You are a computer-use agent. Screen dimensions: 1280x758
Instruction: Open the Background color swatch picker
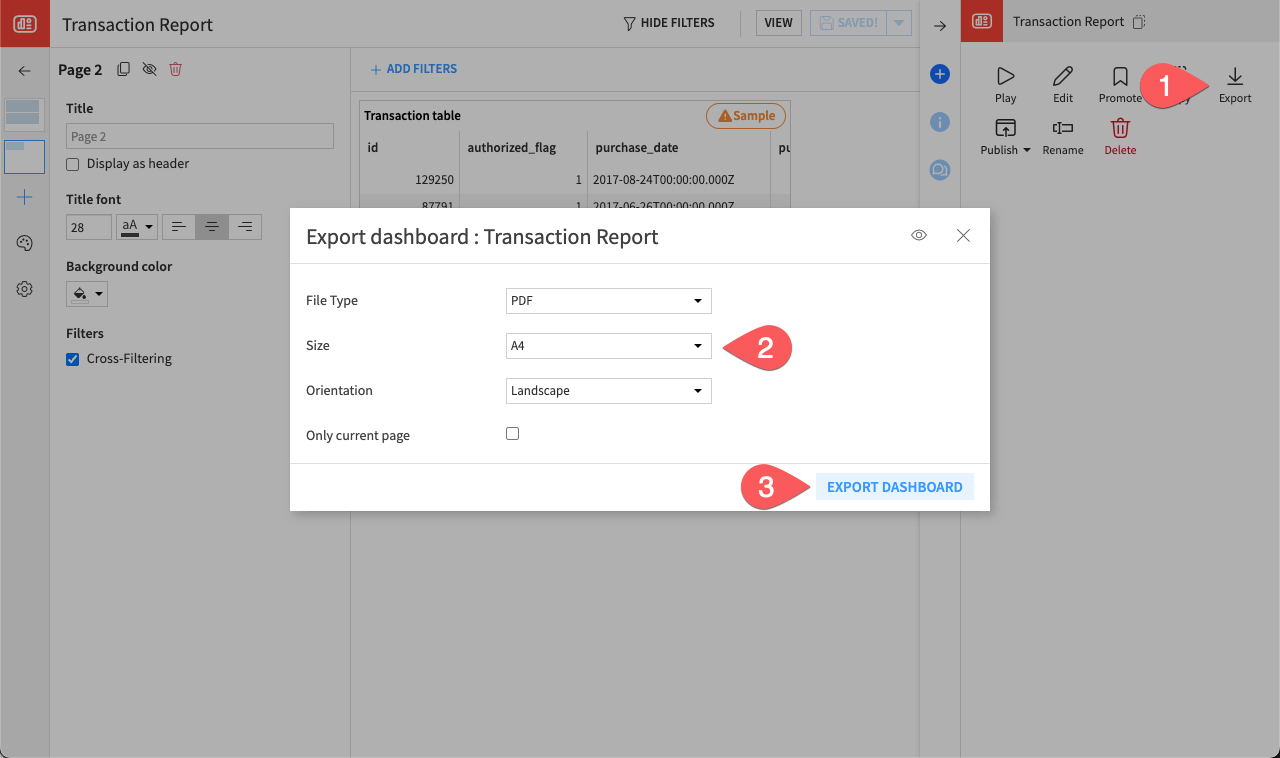click(86, 293)
